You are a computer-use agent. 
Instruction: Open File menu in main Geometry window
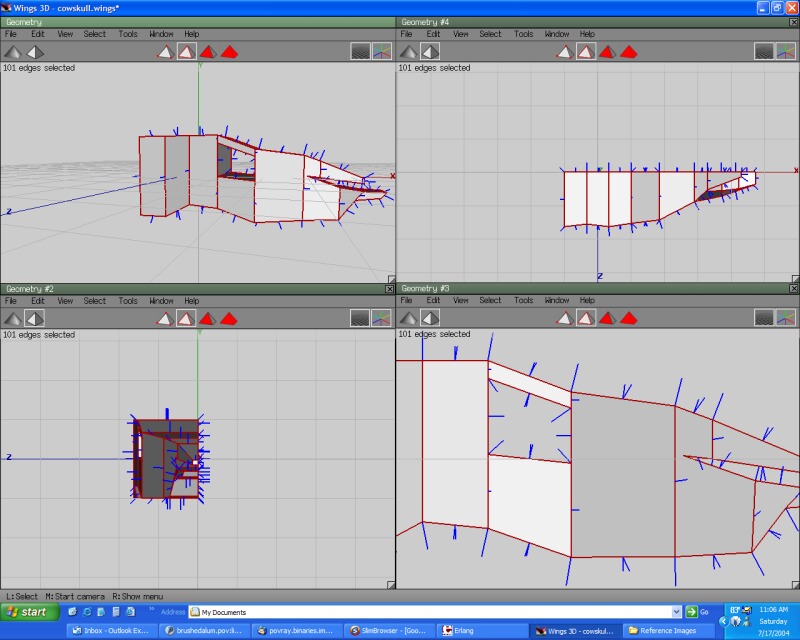coord(11,34)
